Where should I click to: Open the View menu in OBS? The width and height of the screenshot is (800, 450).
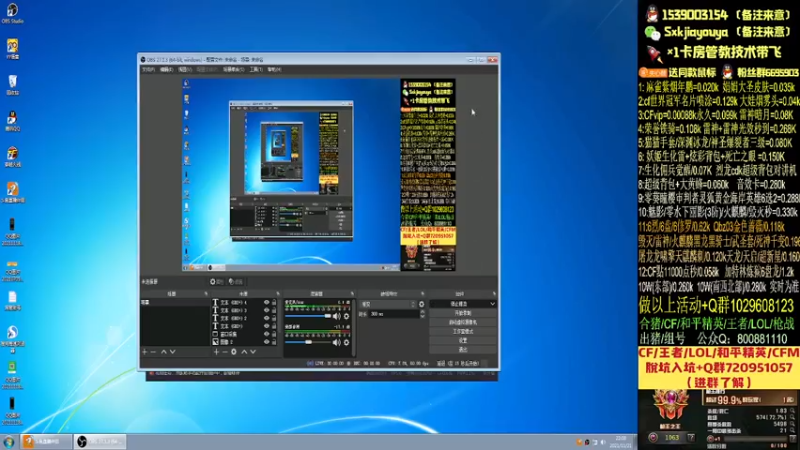click(185, 69)
